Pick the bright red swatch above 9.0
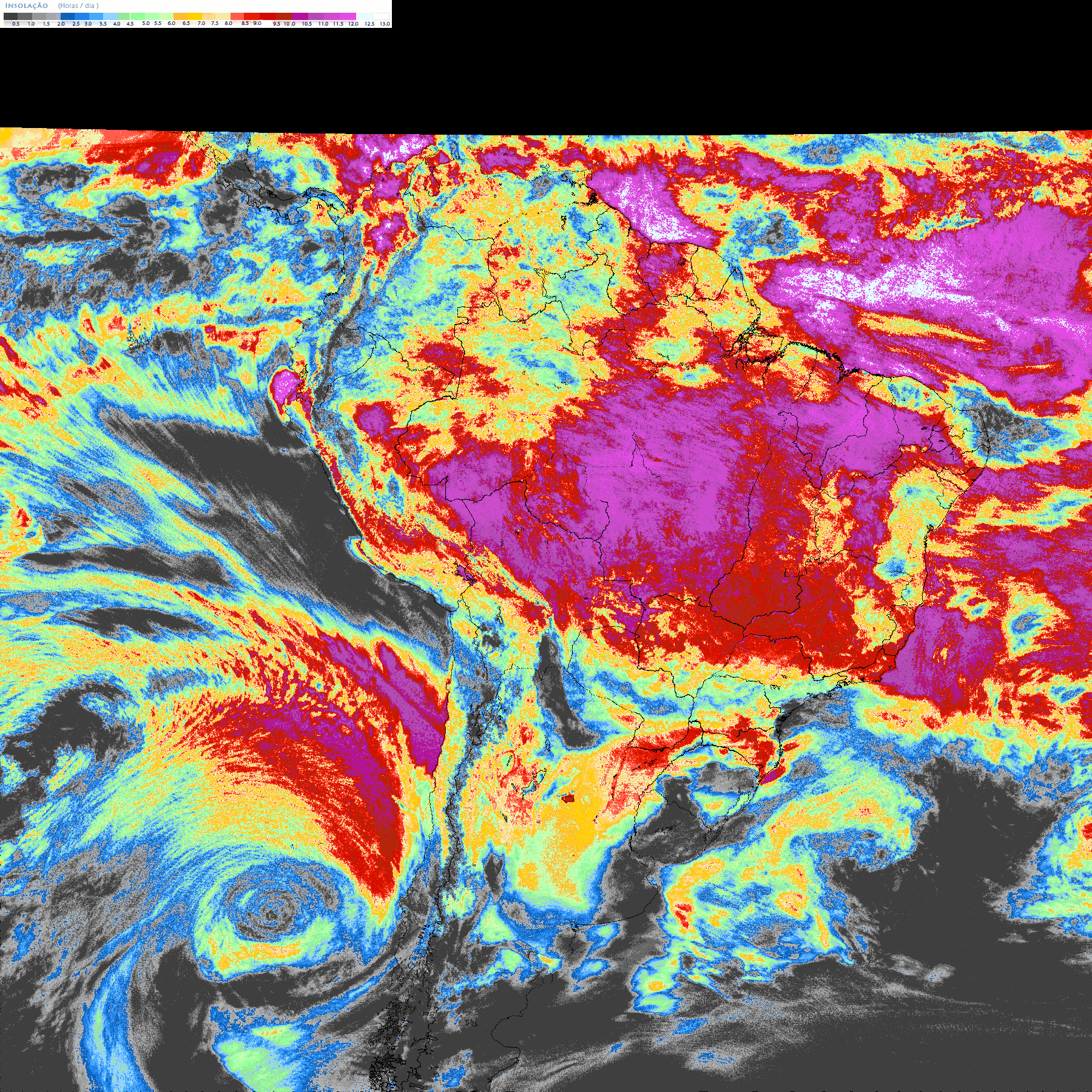Viewport: 1092px width, 1092px height. tap(252, 16)
